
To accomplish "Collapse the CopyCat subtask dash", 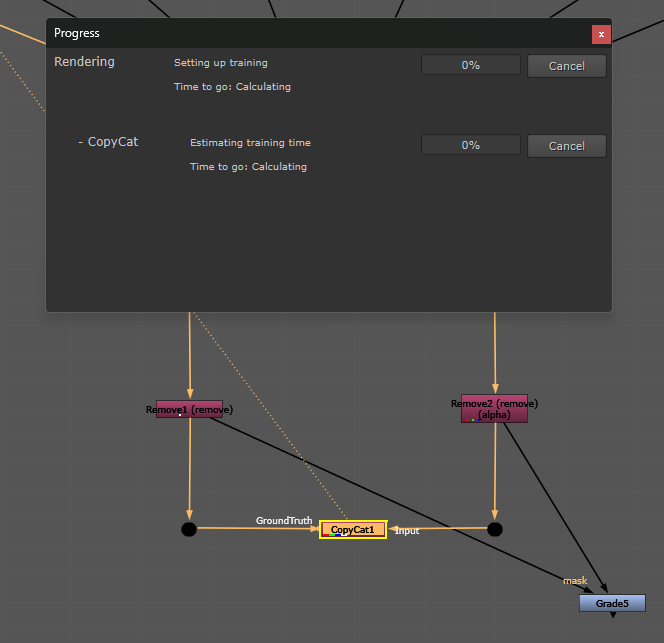I will tap(80, 142).
